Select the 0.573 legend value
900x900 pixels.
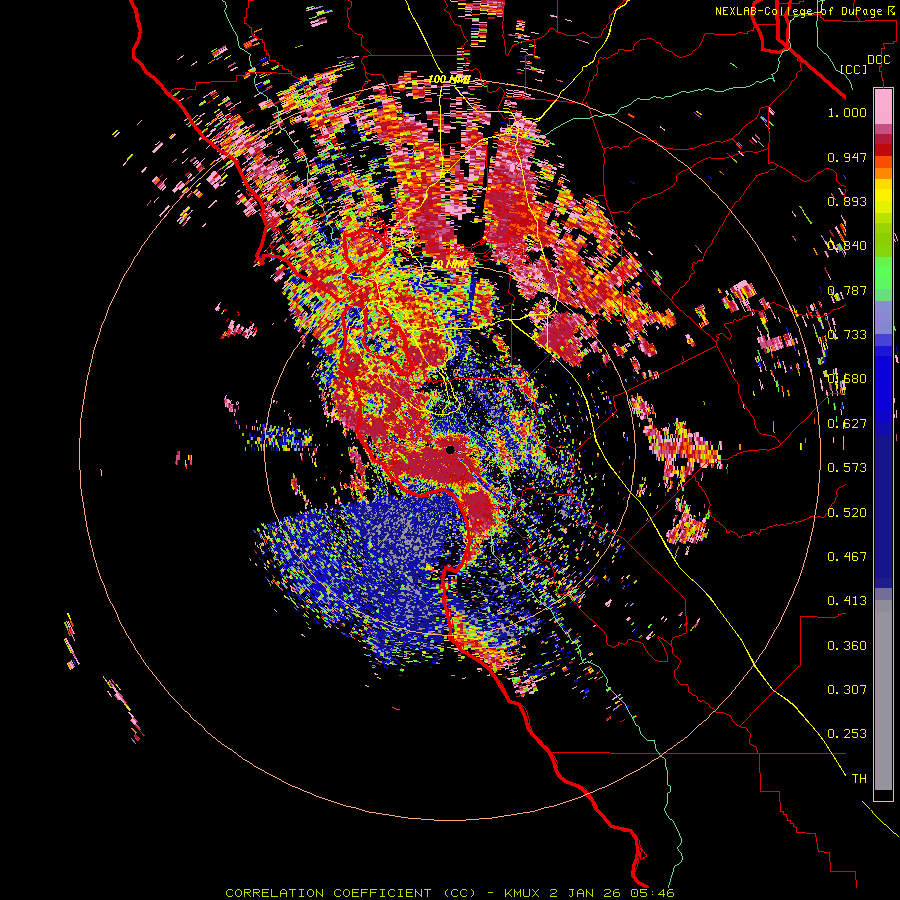[847, 468]
